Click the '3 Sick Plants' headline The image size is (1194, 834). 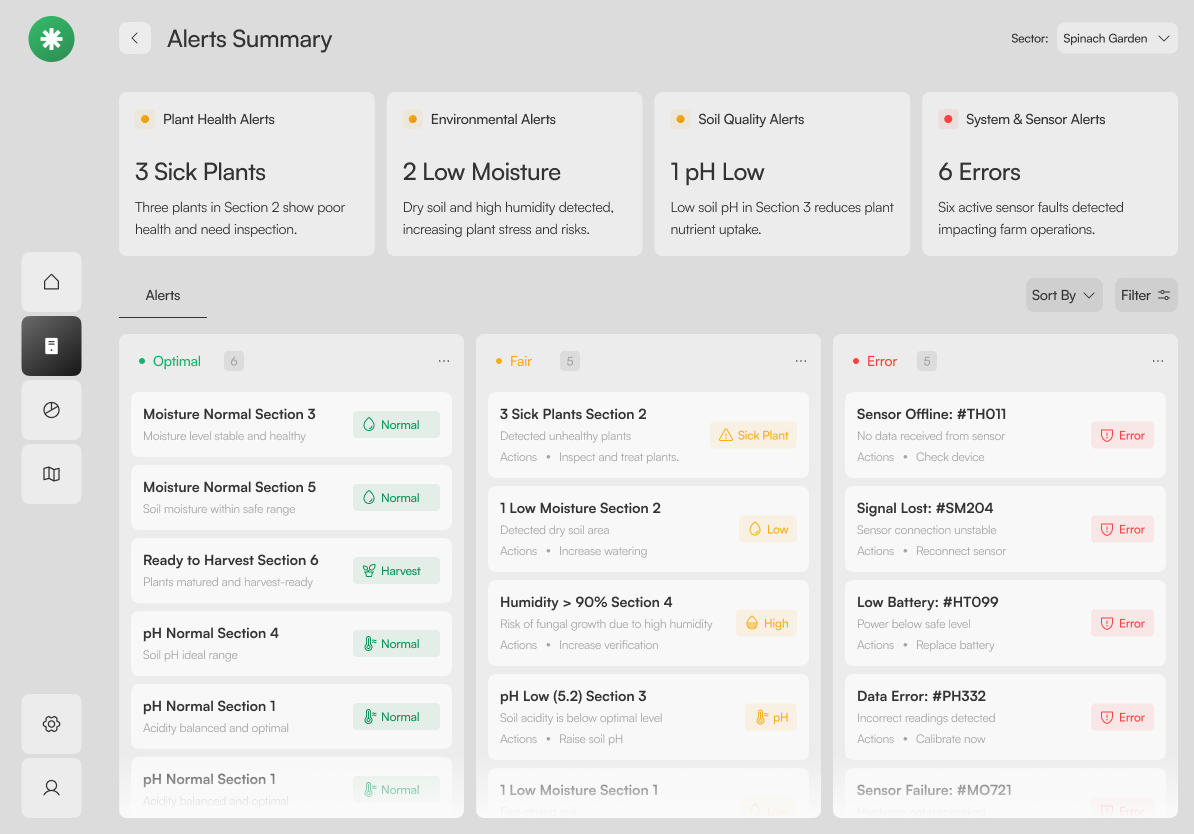[x=200, y=172]
